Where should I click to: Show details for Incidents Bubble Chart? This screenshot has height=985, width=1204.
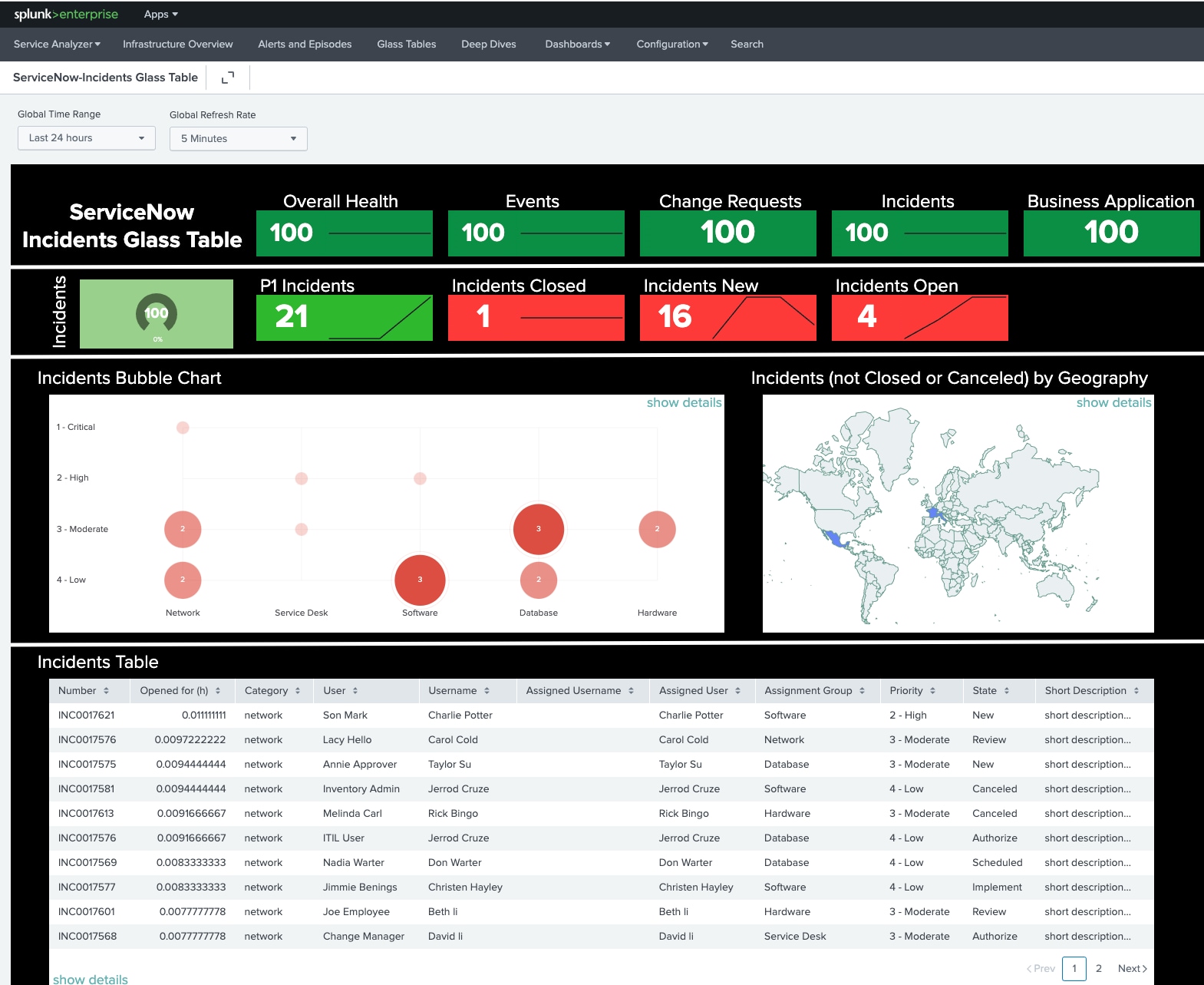click(x=684, y=402)
